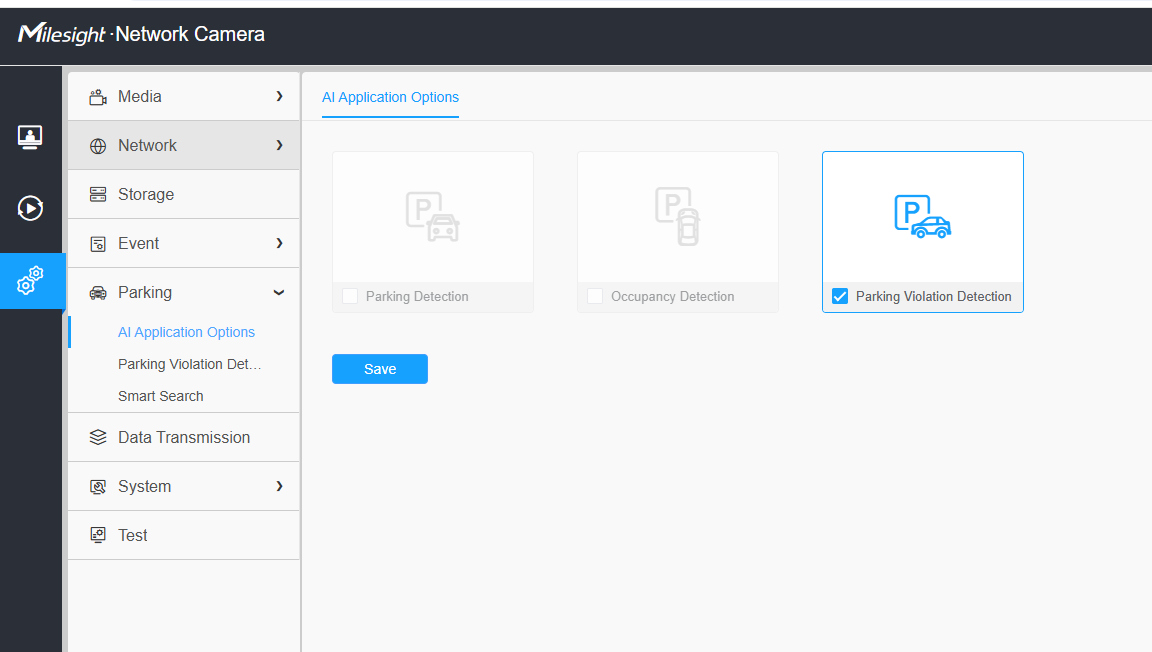Screen dimensions: 1152x652
Task: Click the System monitor icon
Action: point(98,487)
